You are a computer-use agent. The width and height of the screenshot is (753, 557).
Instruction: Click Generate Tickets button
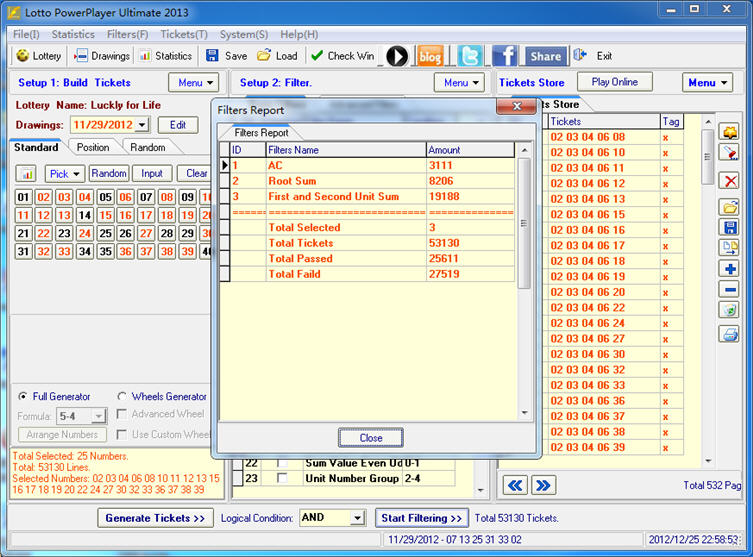[x=155, y=518]
